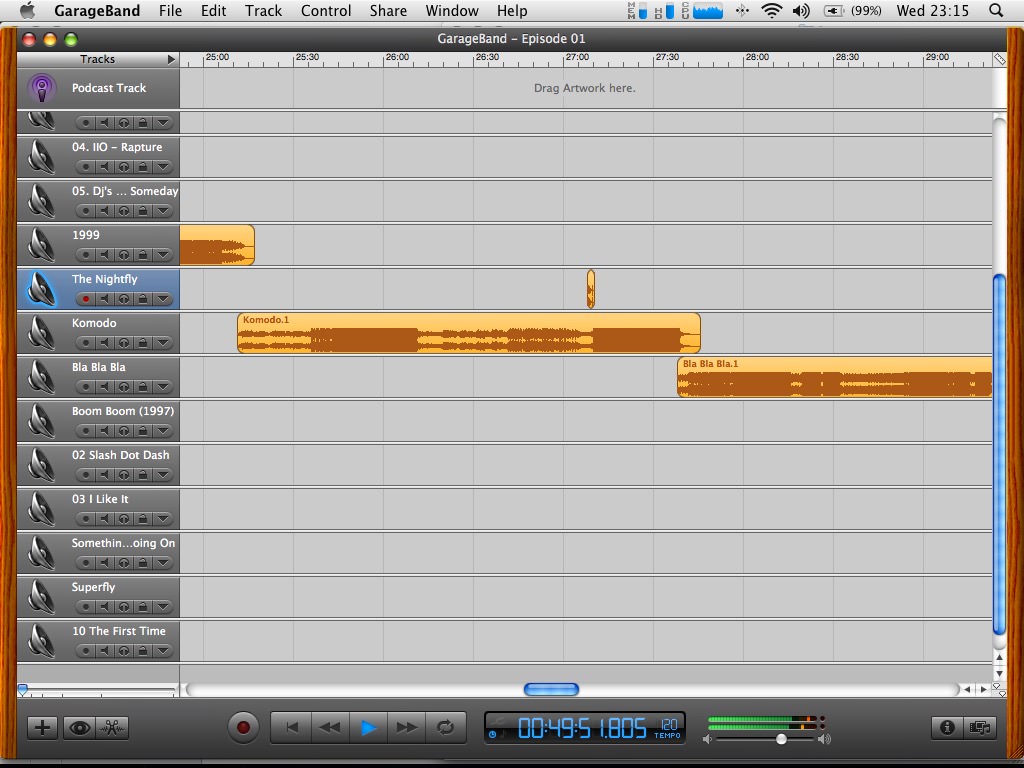
Task: Select the Boom Boom (1997) track header
Action: point(98,421)
